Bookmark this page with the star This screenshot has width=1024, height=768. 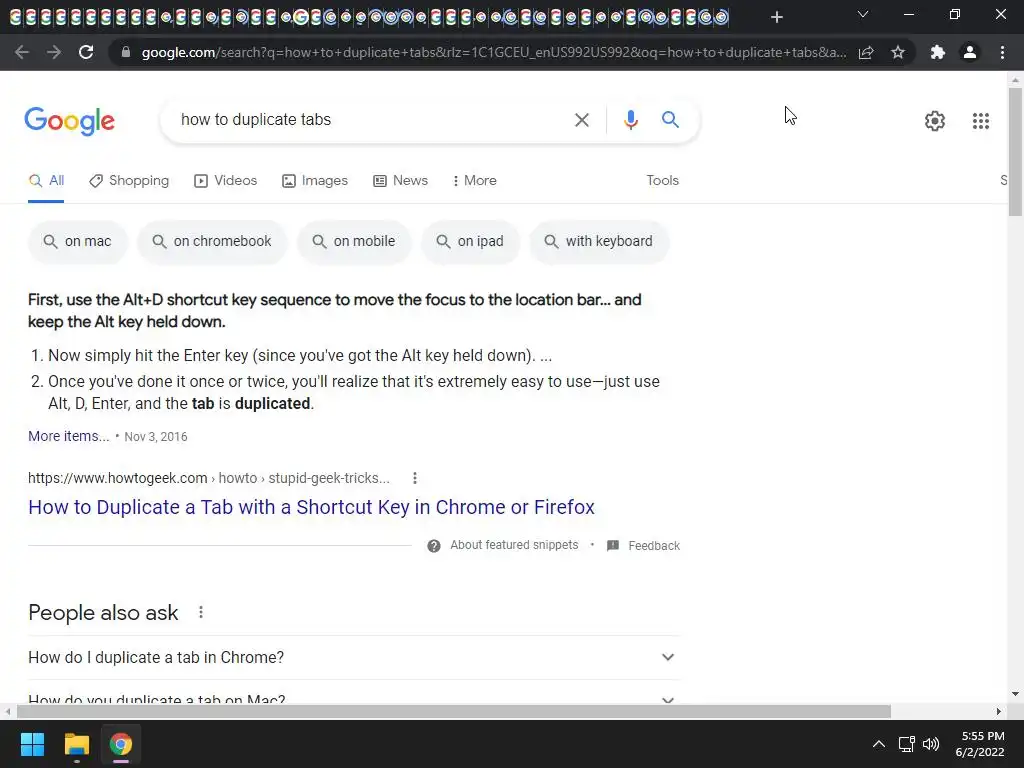click(x=898, y=52)
